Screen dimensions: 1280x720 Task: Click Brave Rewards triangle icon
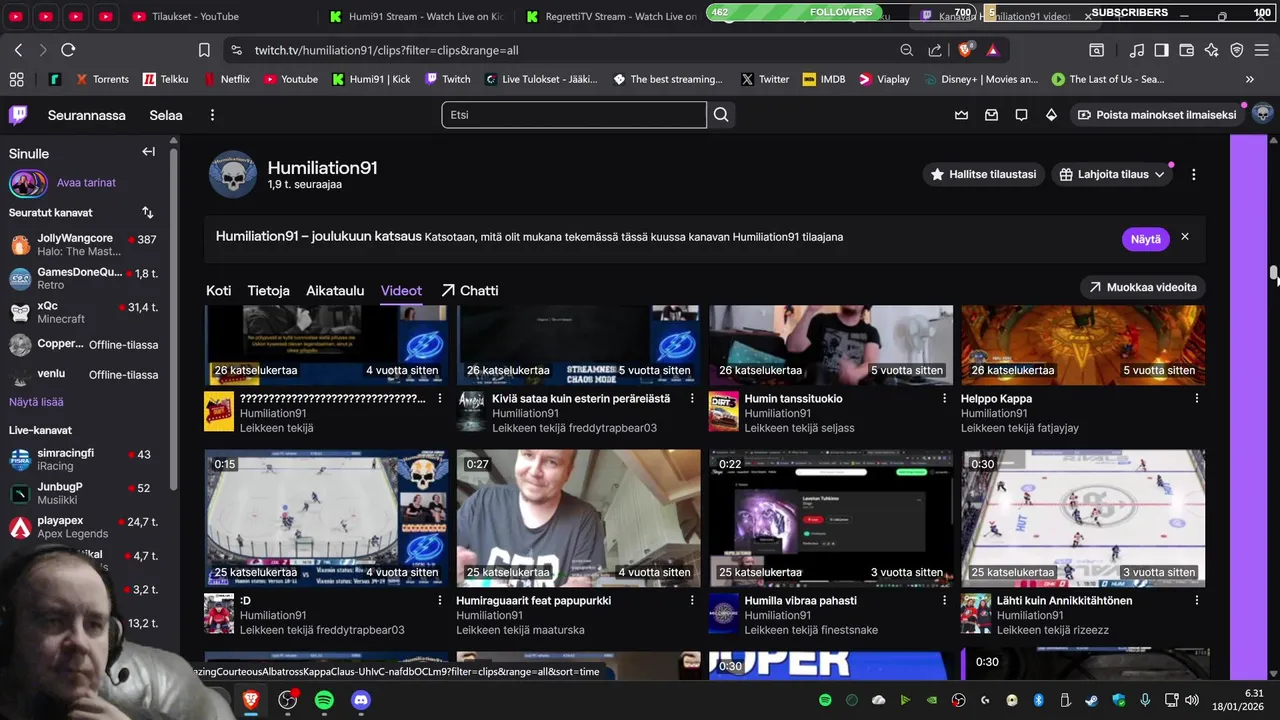992,50
